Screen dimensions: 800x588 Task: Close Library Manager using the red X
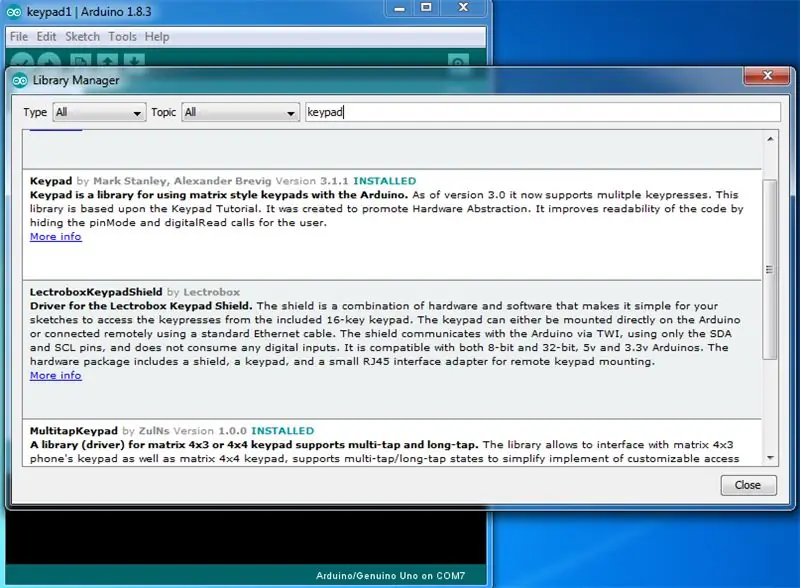(767, 76)
